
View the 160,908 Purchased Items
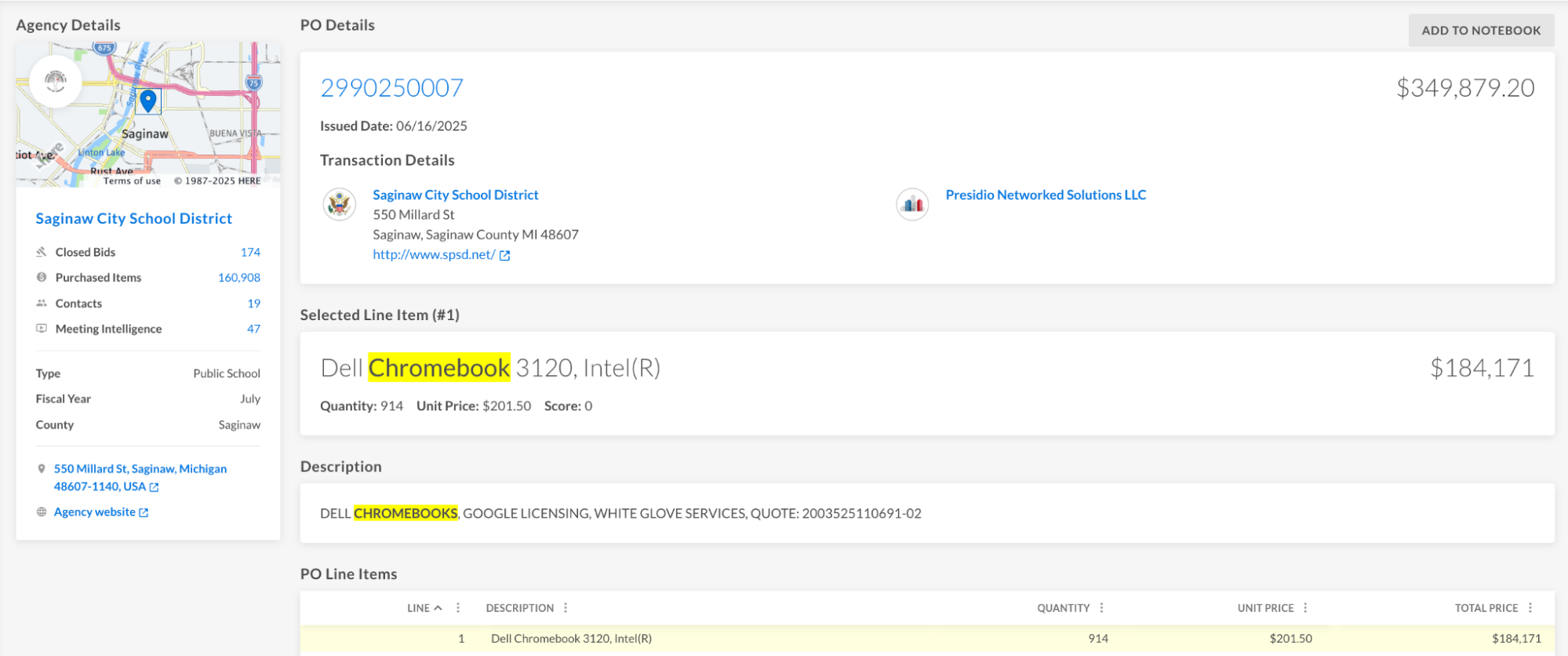[238, 278]
